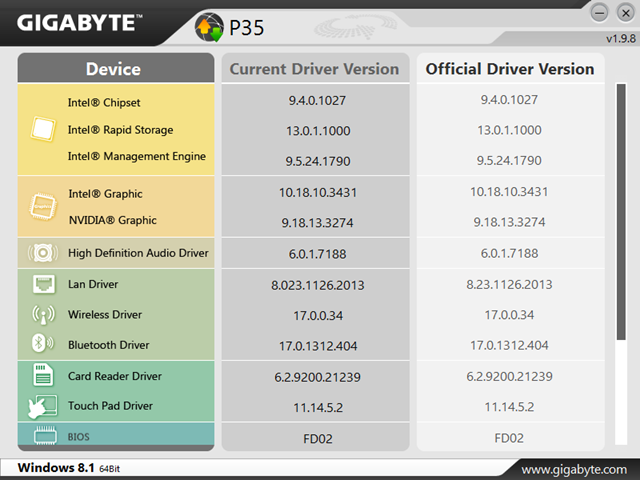Viewport: 640px width, 480px height.
Task: Click the wireless antenna icon
Action: point(43,315)
